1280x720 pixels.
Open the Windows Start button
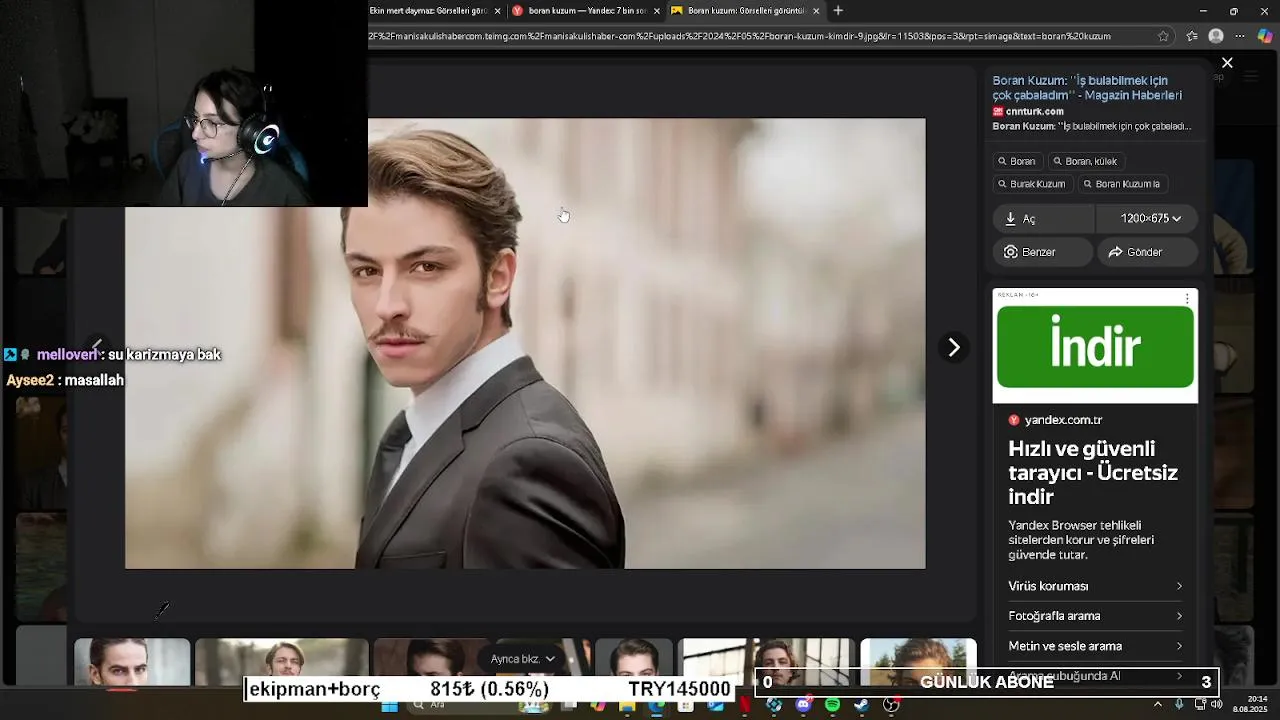tap(390, 705)
